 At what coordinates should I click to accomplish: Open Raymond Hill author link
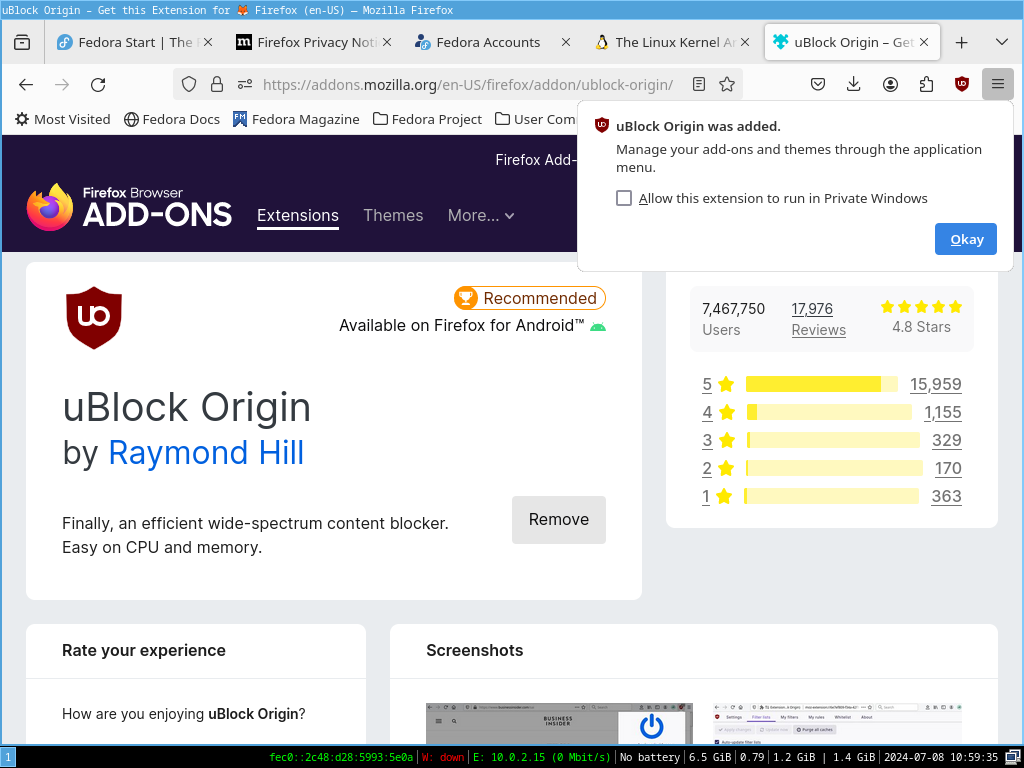[x=206, y=453]
